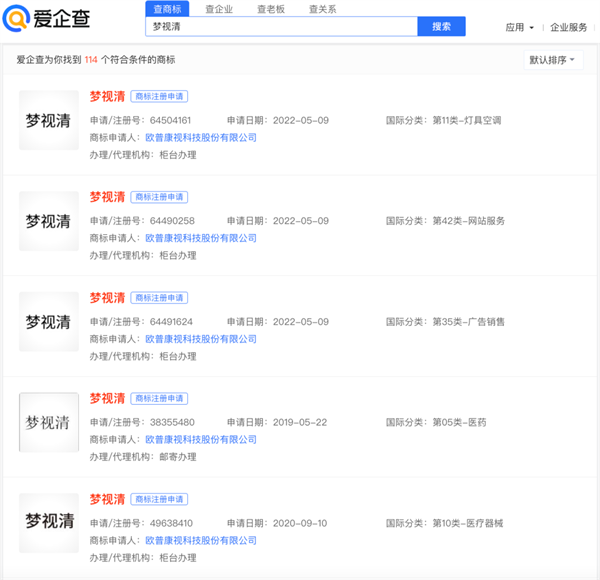Select registration number 64504161
The height and width of the screenshot is (580, 600).
170,121
